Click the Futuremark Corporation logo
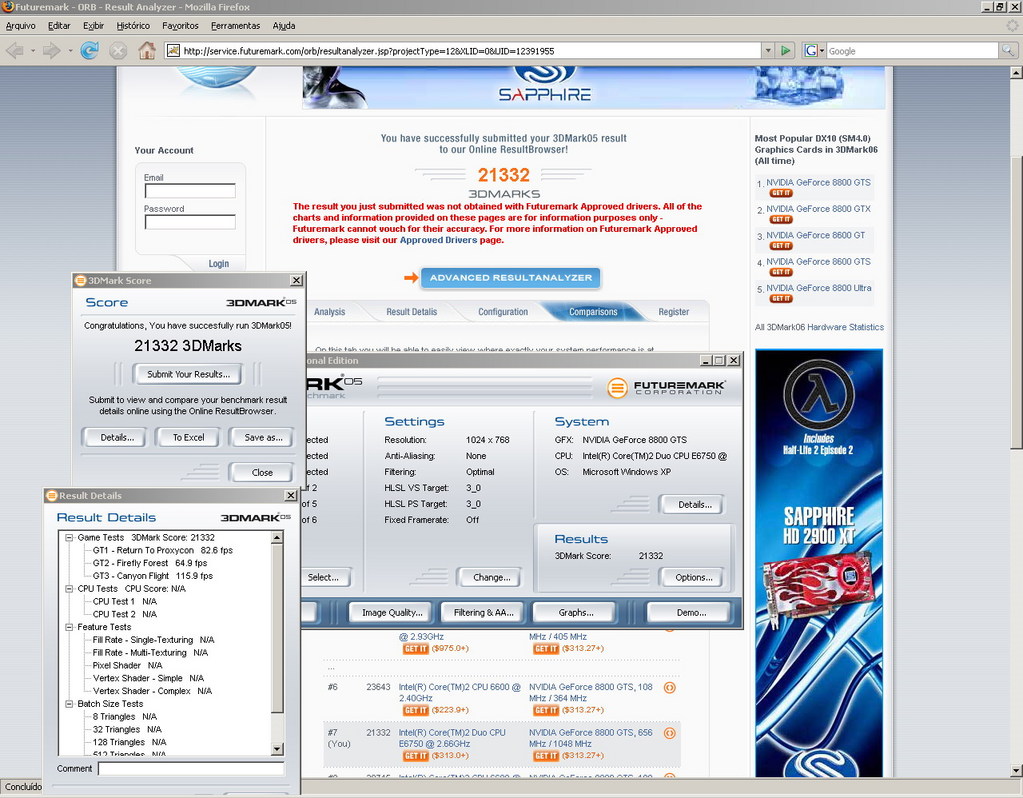The height and width of the screenshot is (798, 1023). coord(665,388)
